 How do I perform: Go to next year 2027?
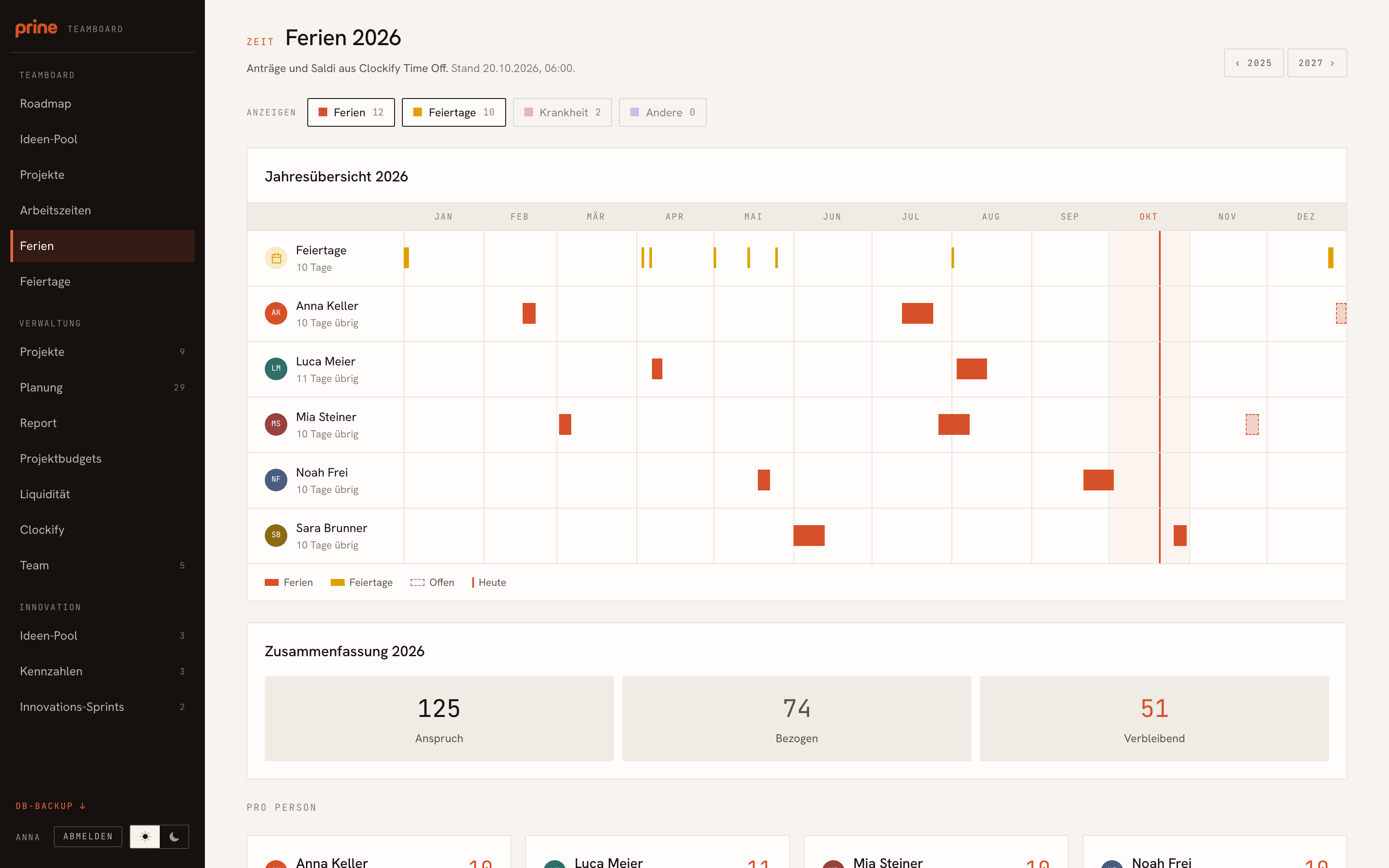[1317, 63]
